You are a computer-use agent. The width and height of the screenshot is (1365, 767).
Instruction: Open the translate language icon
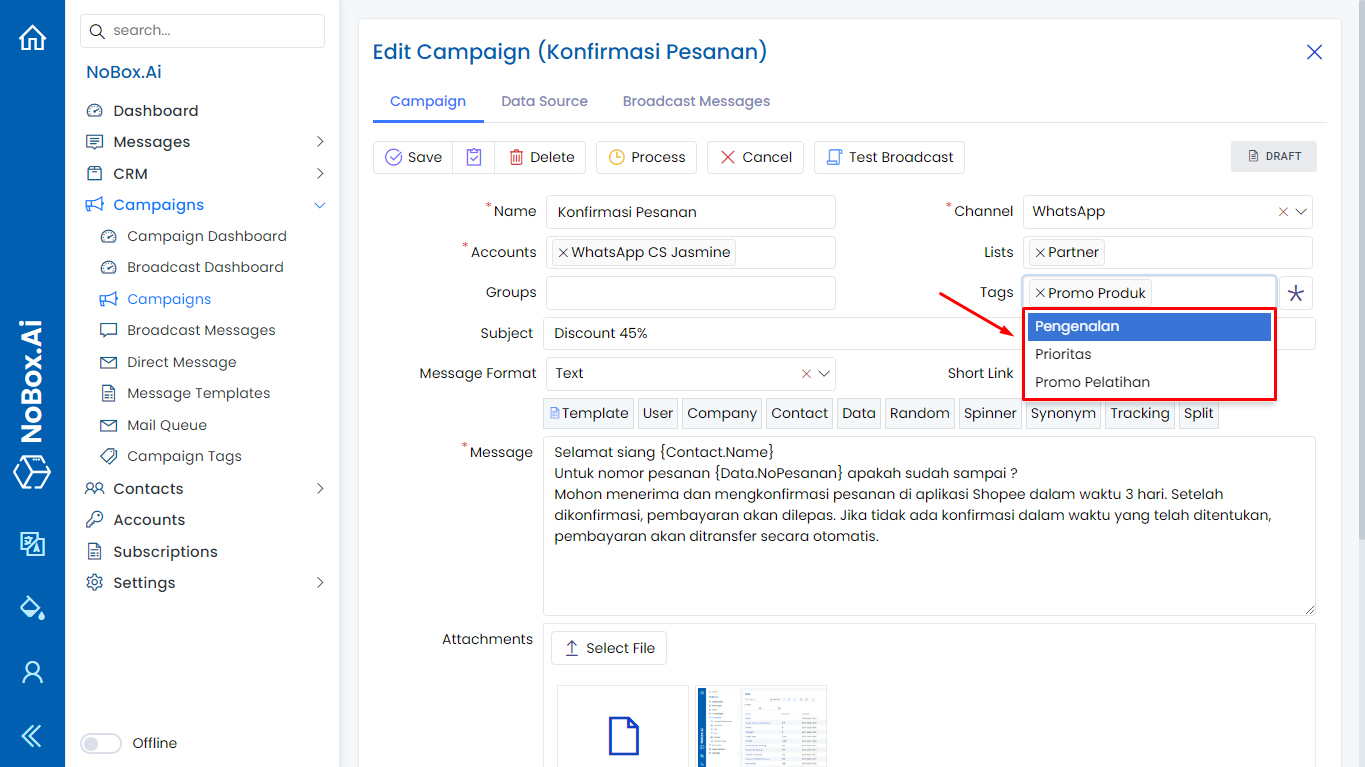coord(32,544)
